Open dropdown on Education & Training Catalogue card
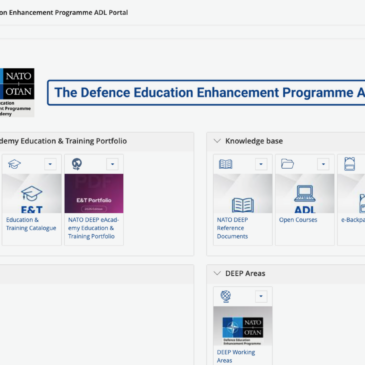Image resolution: width=365 pixels, height=365 pixels. click(50, 164)
